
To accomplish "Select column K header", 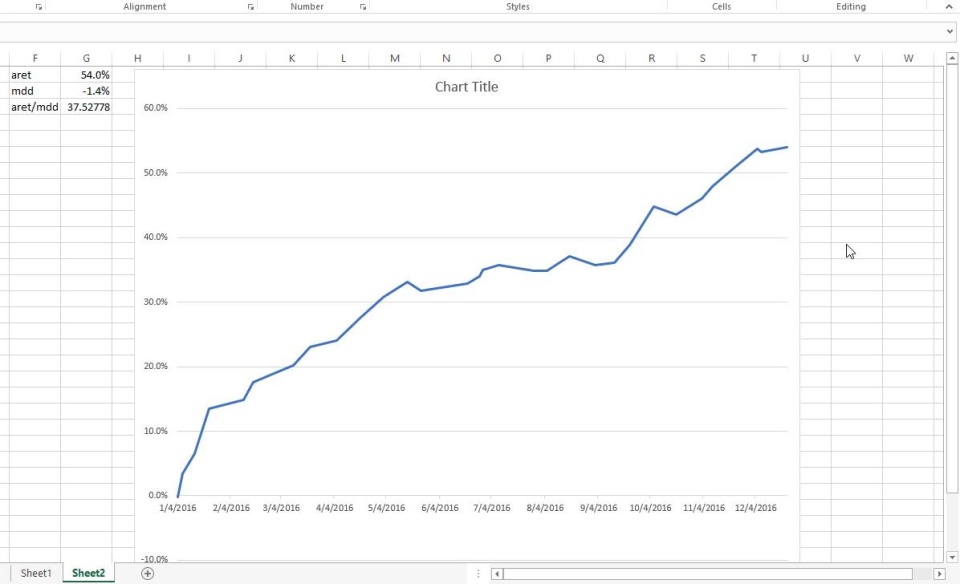I will 292,58.
